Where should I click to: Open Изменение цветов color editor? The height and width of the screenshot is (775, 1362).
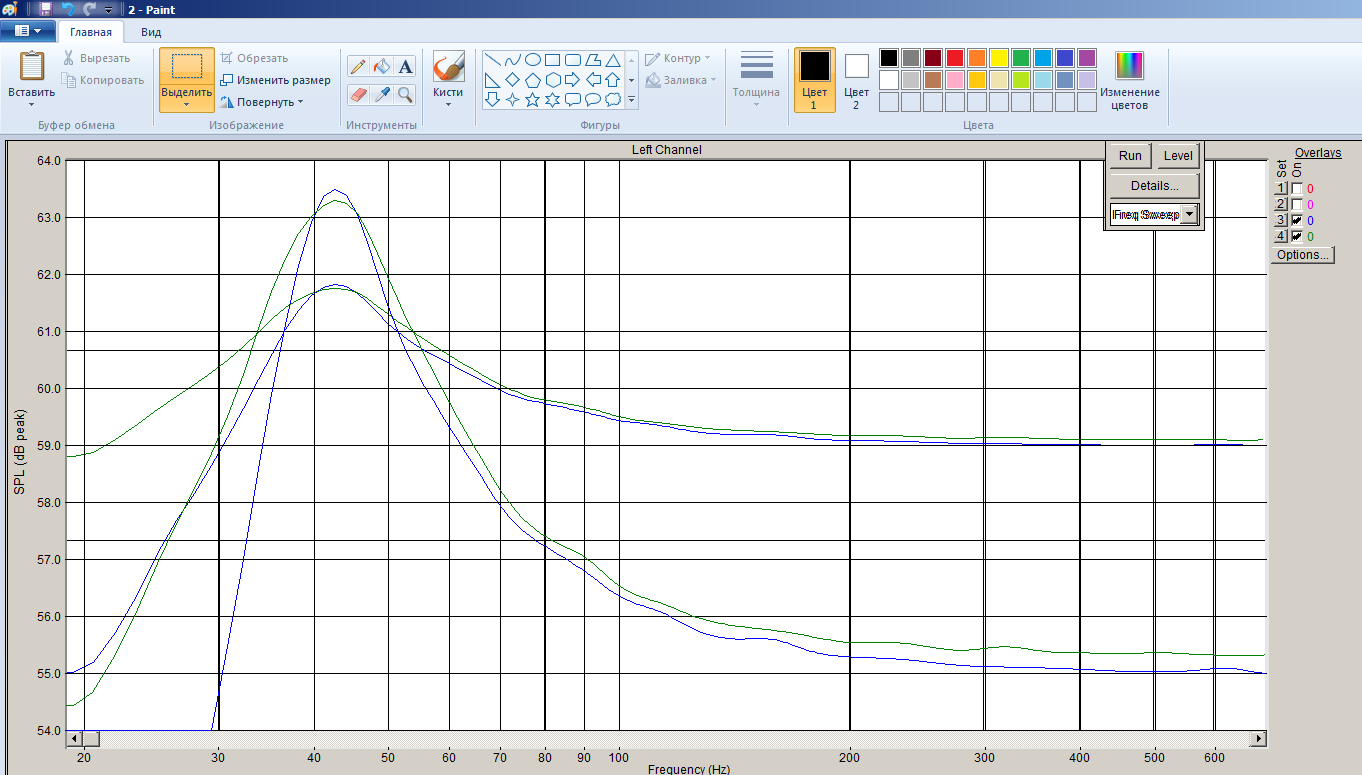pos(1130,79)
